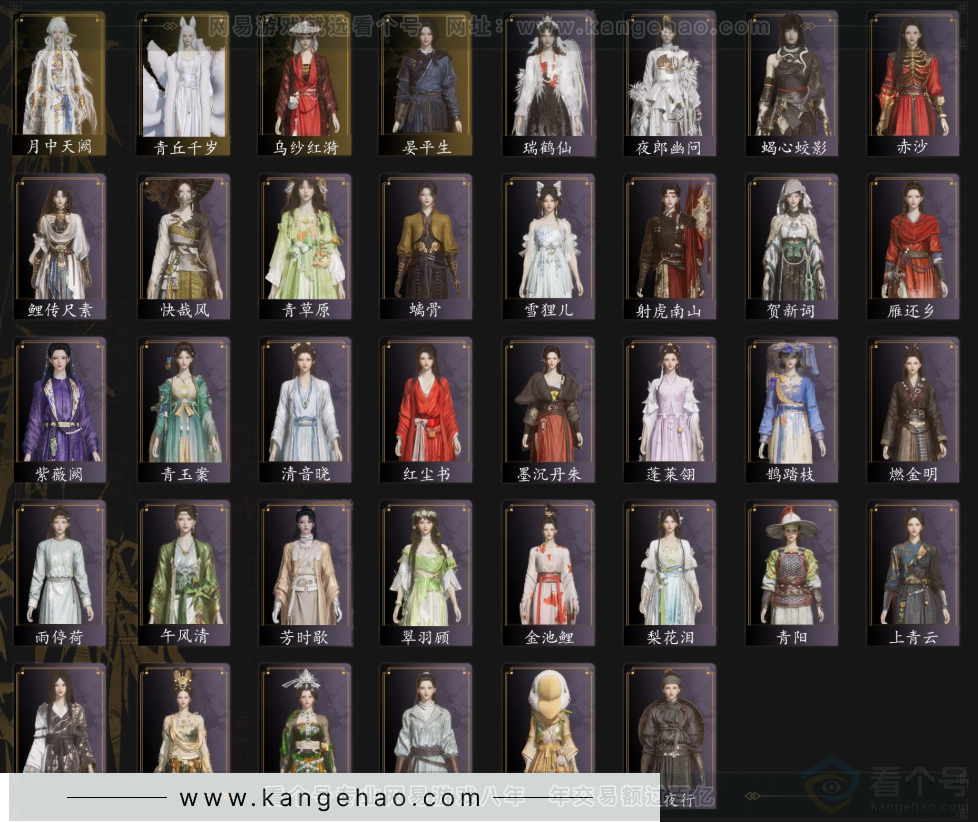Screen dimensions: 978x822
Task: Choose the 红尘书 red dress
Action: point(427,410)
